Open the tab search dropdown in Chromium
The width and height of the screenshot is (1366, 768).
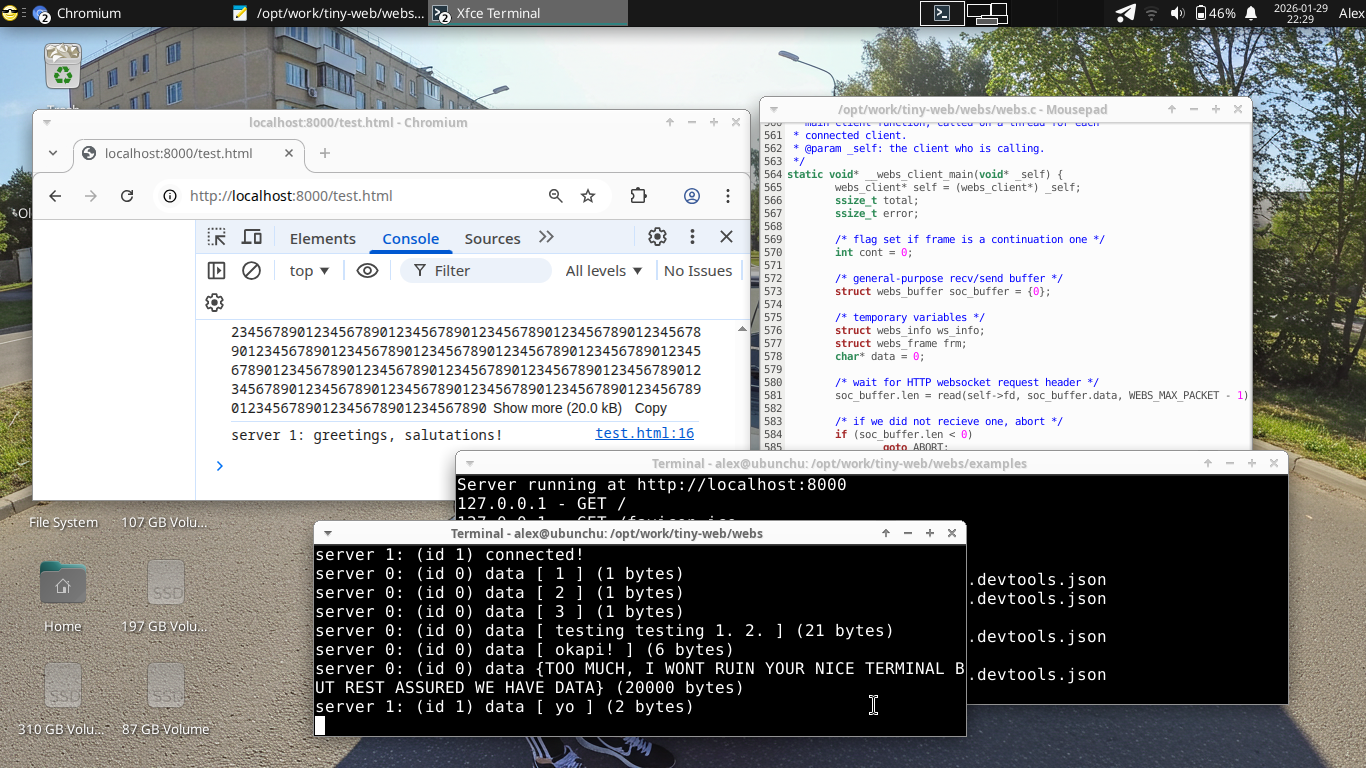click(53, 153)
